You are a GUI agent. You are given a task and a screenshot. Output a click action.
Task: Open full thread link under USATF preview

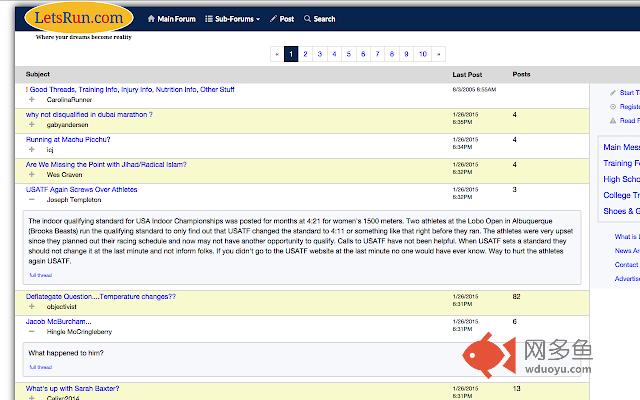tap(41, 275)
